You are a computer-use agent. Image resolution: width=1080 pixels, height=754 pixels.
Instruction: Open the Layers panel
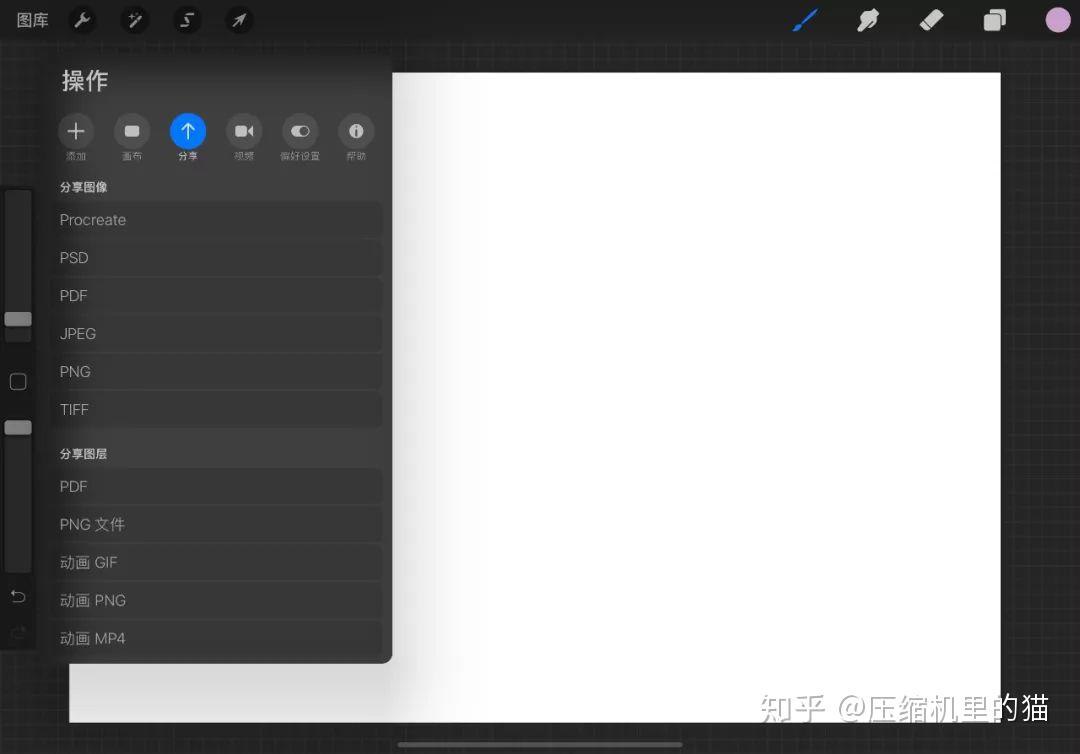pyautogui.click(x=994, y=20)
